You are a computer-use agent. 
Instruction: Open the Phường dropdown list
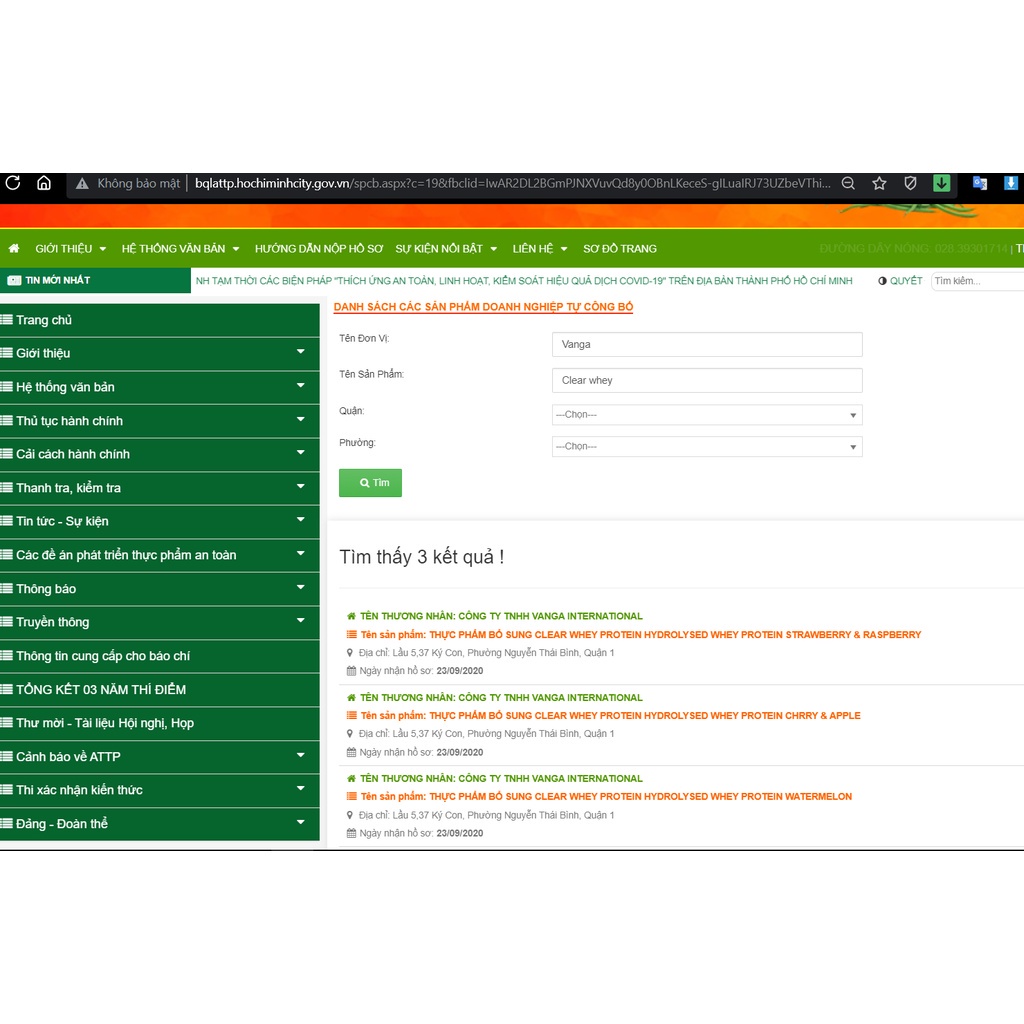click(706, 447)
